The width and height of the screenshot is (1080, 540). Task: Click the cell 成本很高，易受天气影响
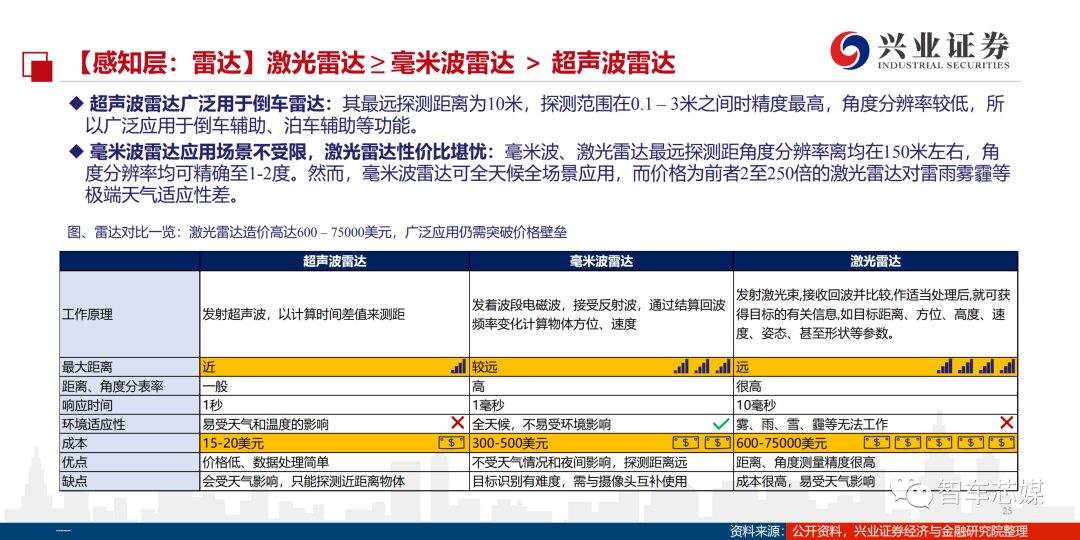pyautogui.click(x=875, y=481)
